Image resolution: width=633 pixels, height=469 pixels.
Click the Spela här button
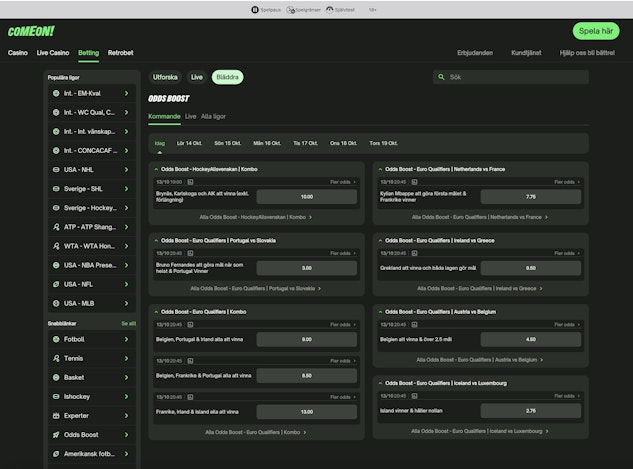(x=596, y=31)
